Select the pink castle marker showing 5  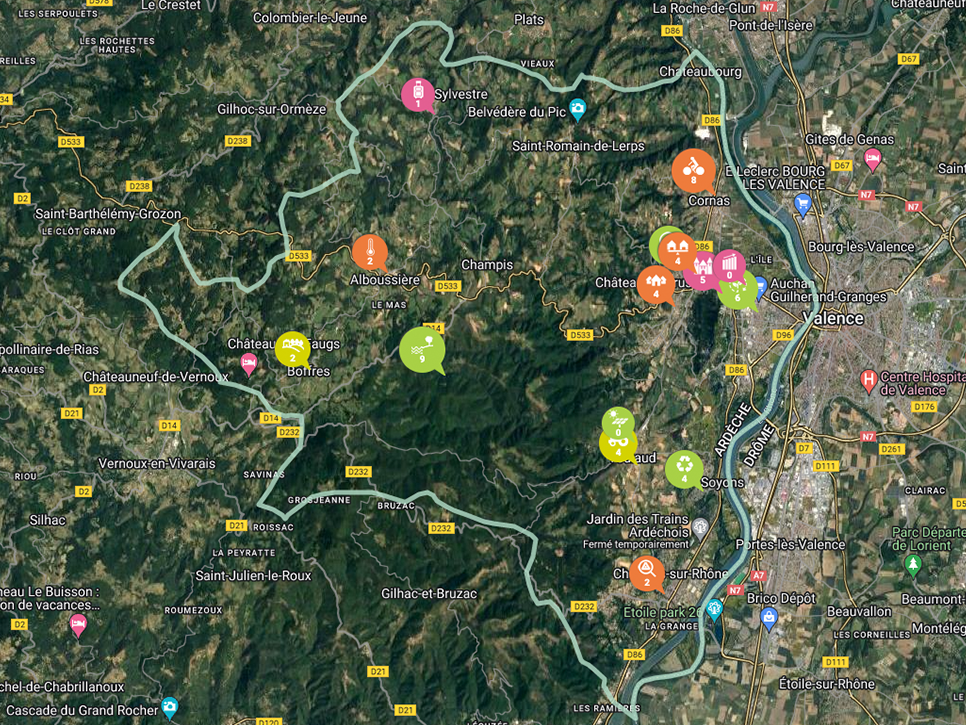tap(702, 271)
